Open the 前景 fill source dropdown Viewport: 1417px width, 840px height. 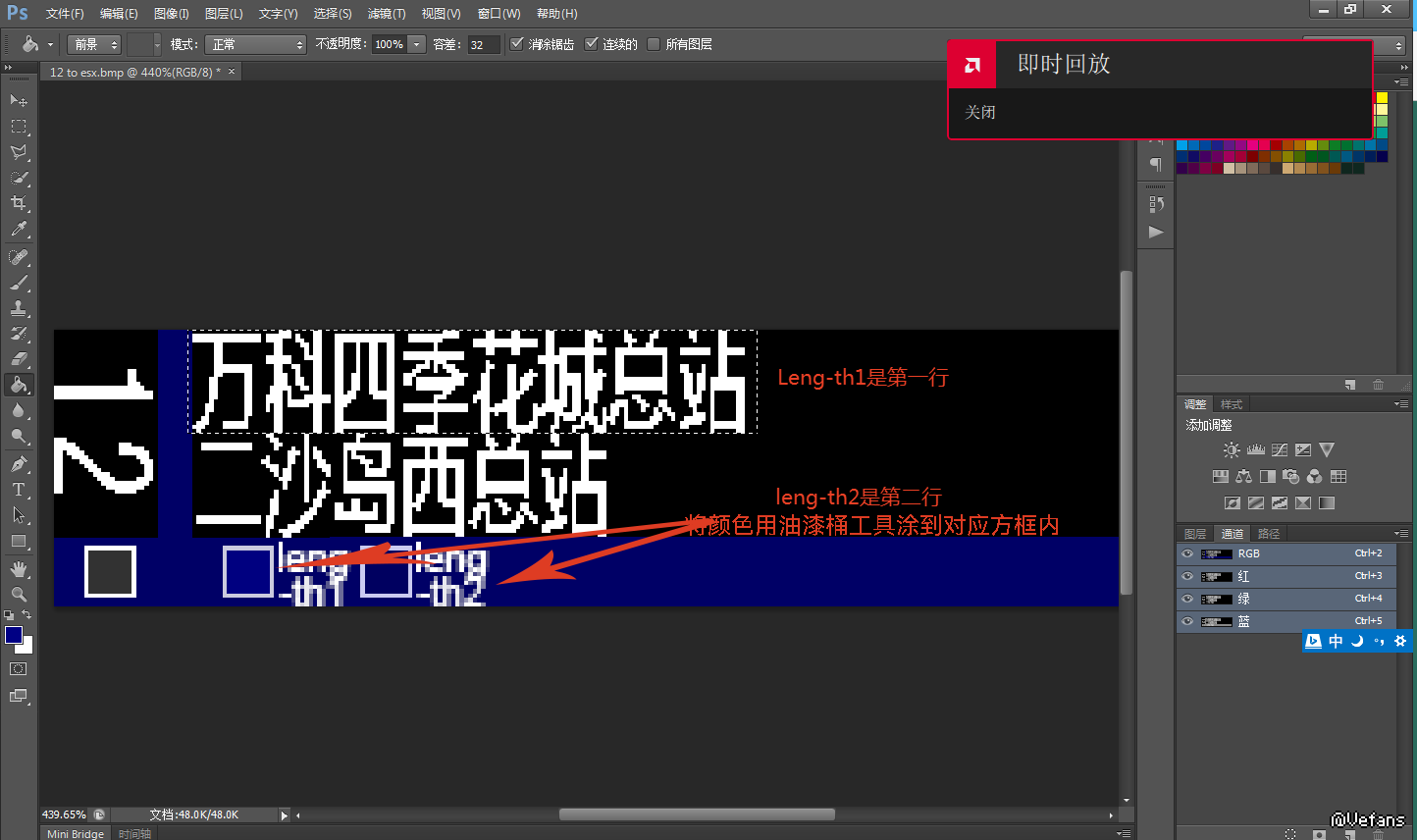coord(94,44)
